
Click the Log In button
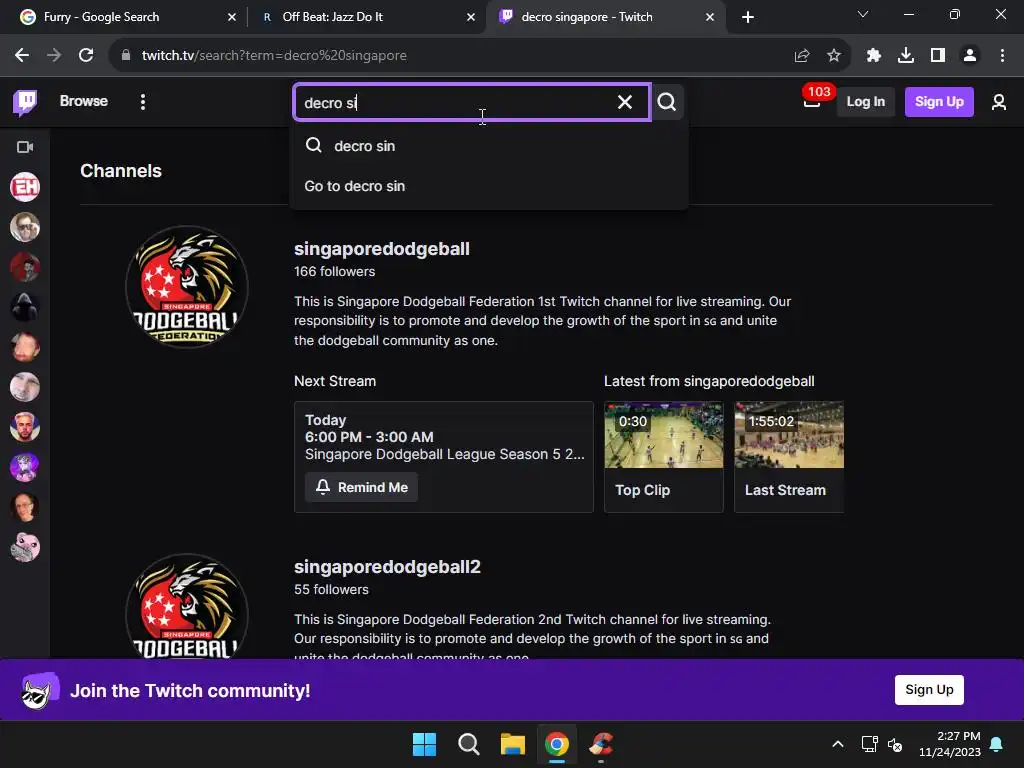point(865,102)
